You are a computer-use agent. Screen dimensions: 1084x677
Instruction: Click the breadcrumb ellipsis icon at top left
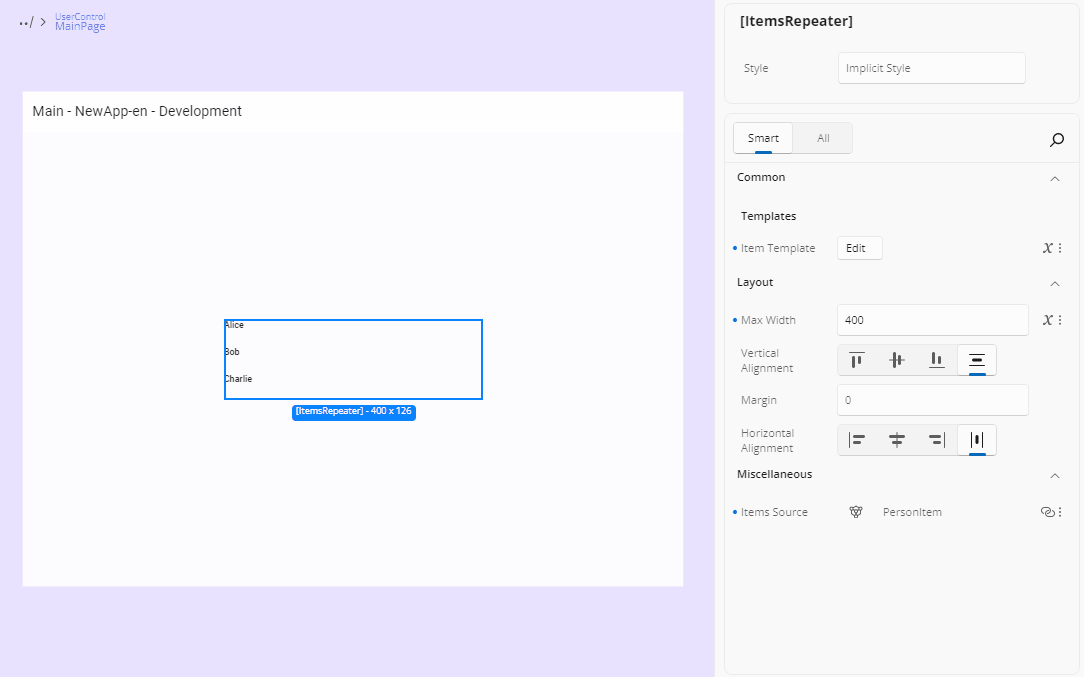24,22
